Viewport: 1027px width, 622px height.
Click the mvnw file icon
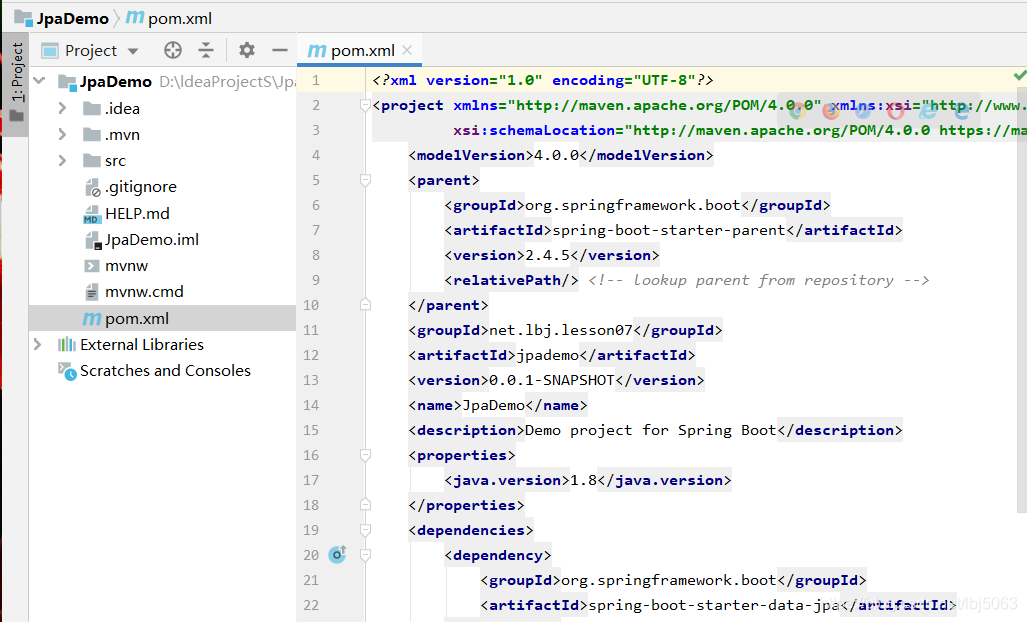[x=92, y=266]
